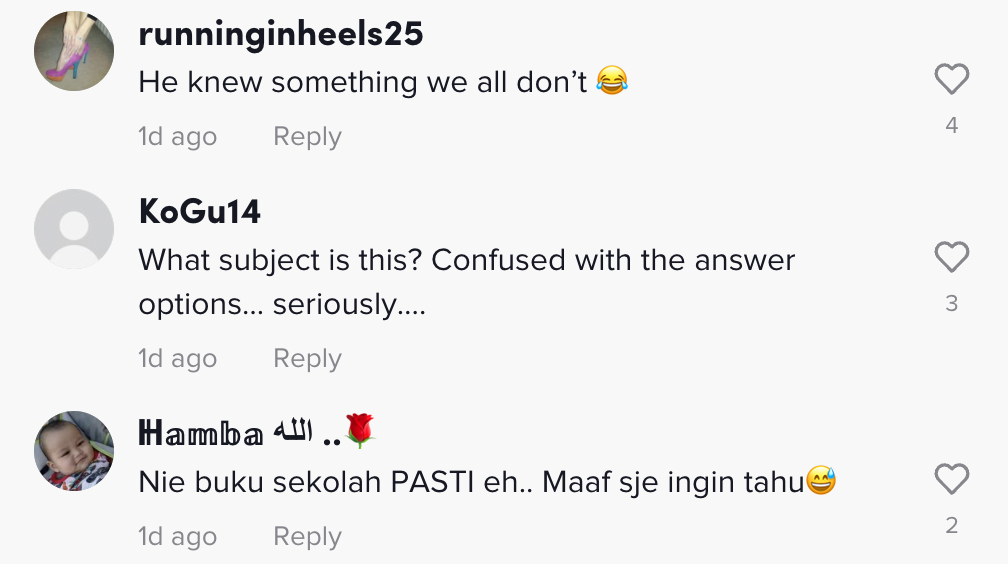Open runninginheels25's profile via username
This screenshot has width=1008, height=564.
[281, 35]
